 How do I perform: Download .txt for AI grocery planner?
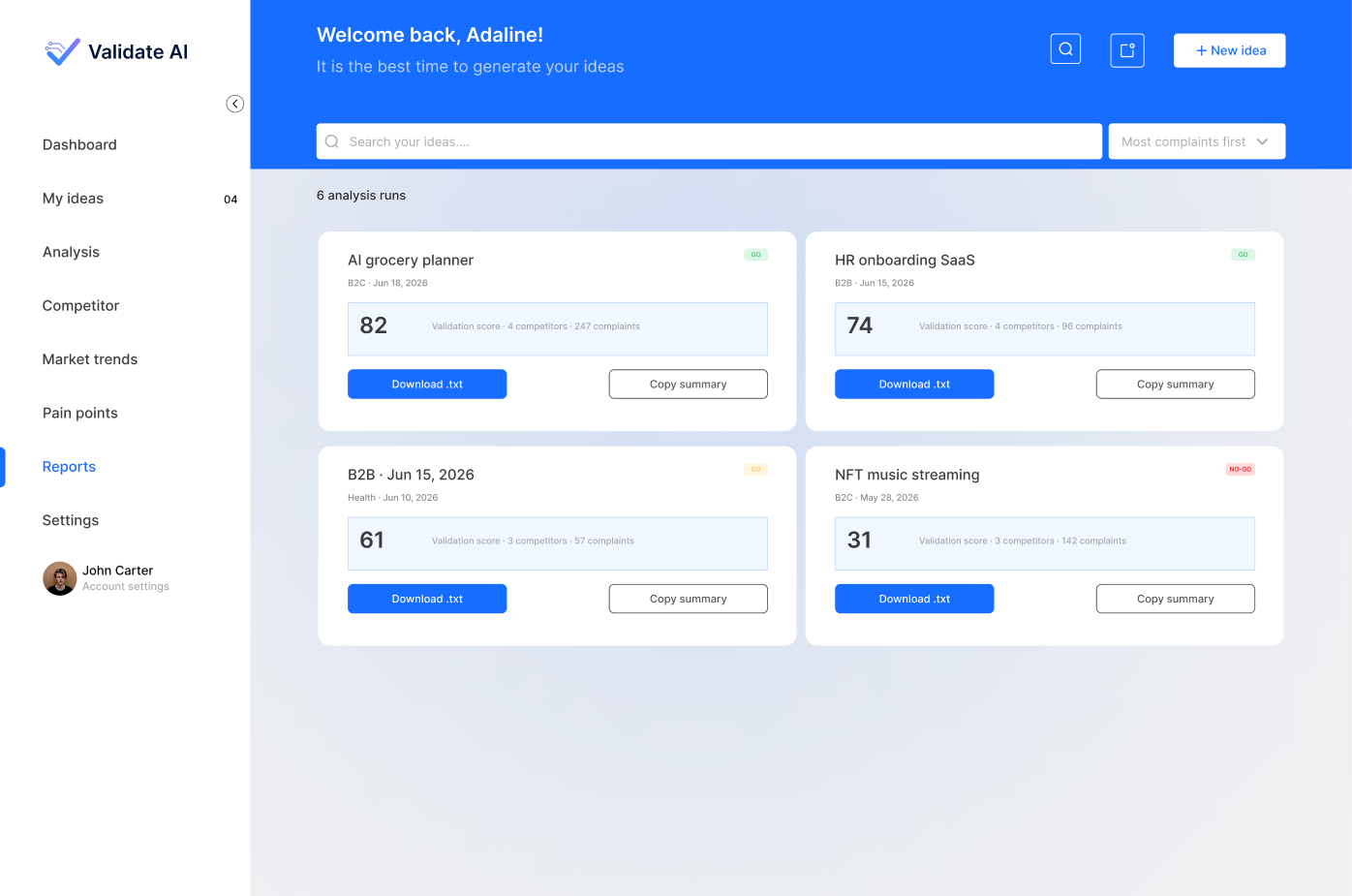tap(427, 385)
